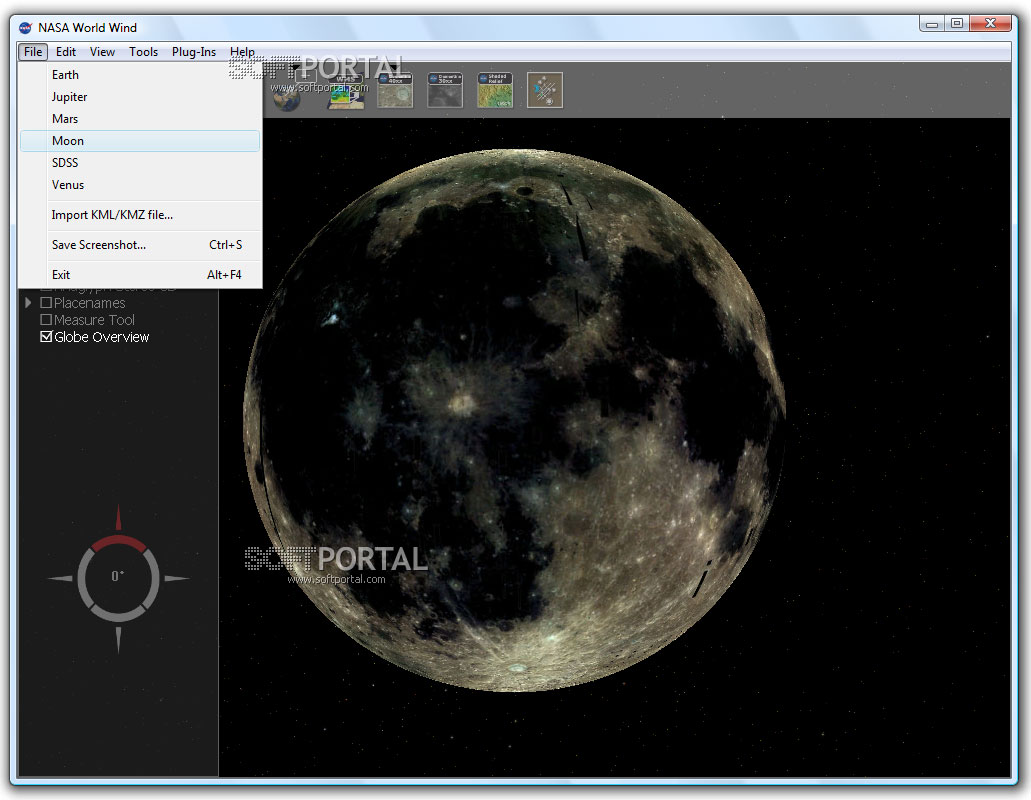The height and width of the screenshot is (800, 1031).
Task: Click Save Screenshot in the File menu
Action: pos(99,245)
